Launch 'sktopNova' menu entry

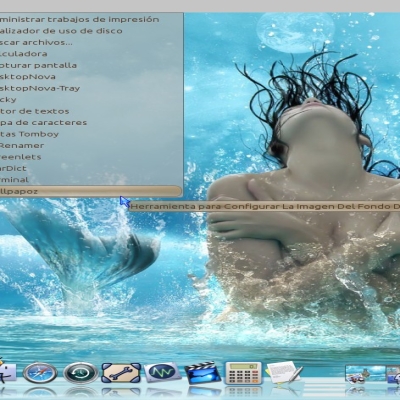point(91,77)
